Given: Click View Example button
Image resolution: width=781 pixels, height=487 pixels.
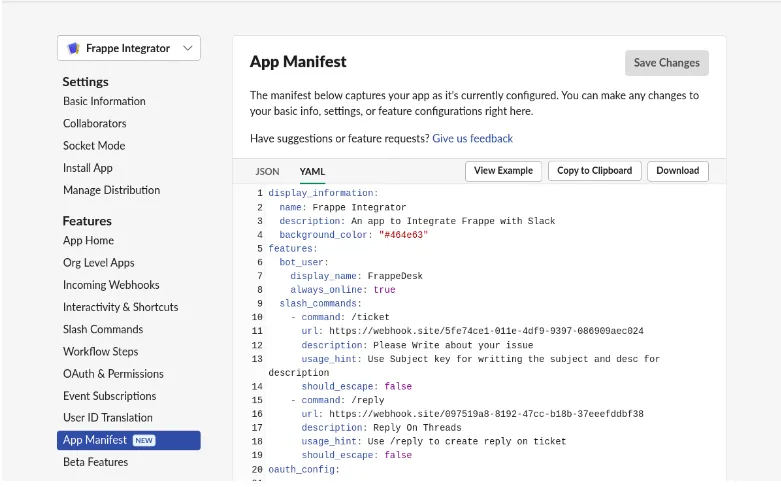Looking at the screenshot, I should 503,171.
